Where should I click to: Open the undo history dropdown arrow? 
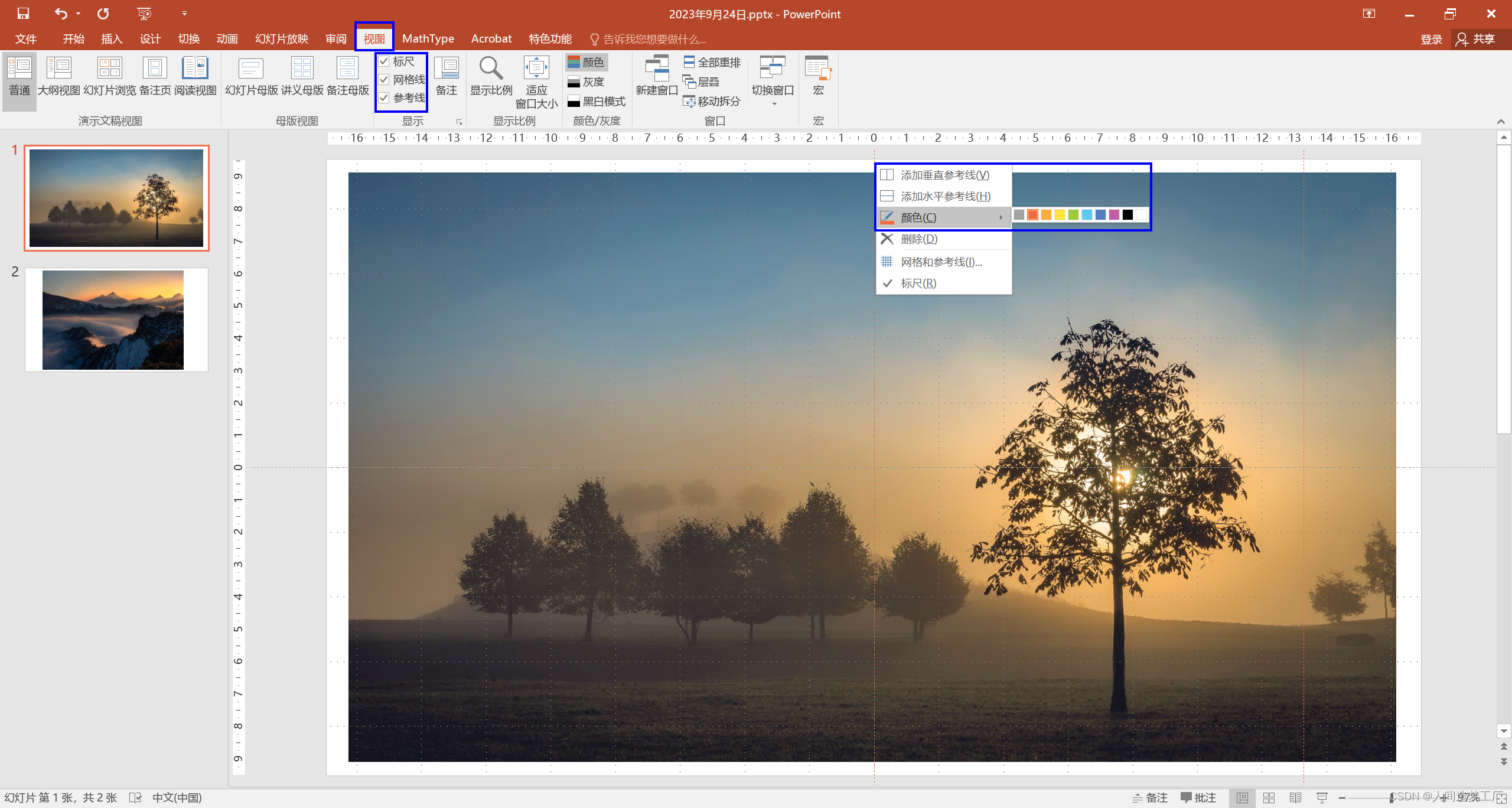click(x=78, y=14)
